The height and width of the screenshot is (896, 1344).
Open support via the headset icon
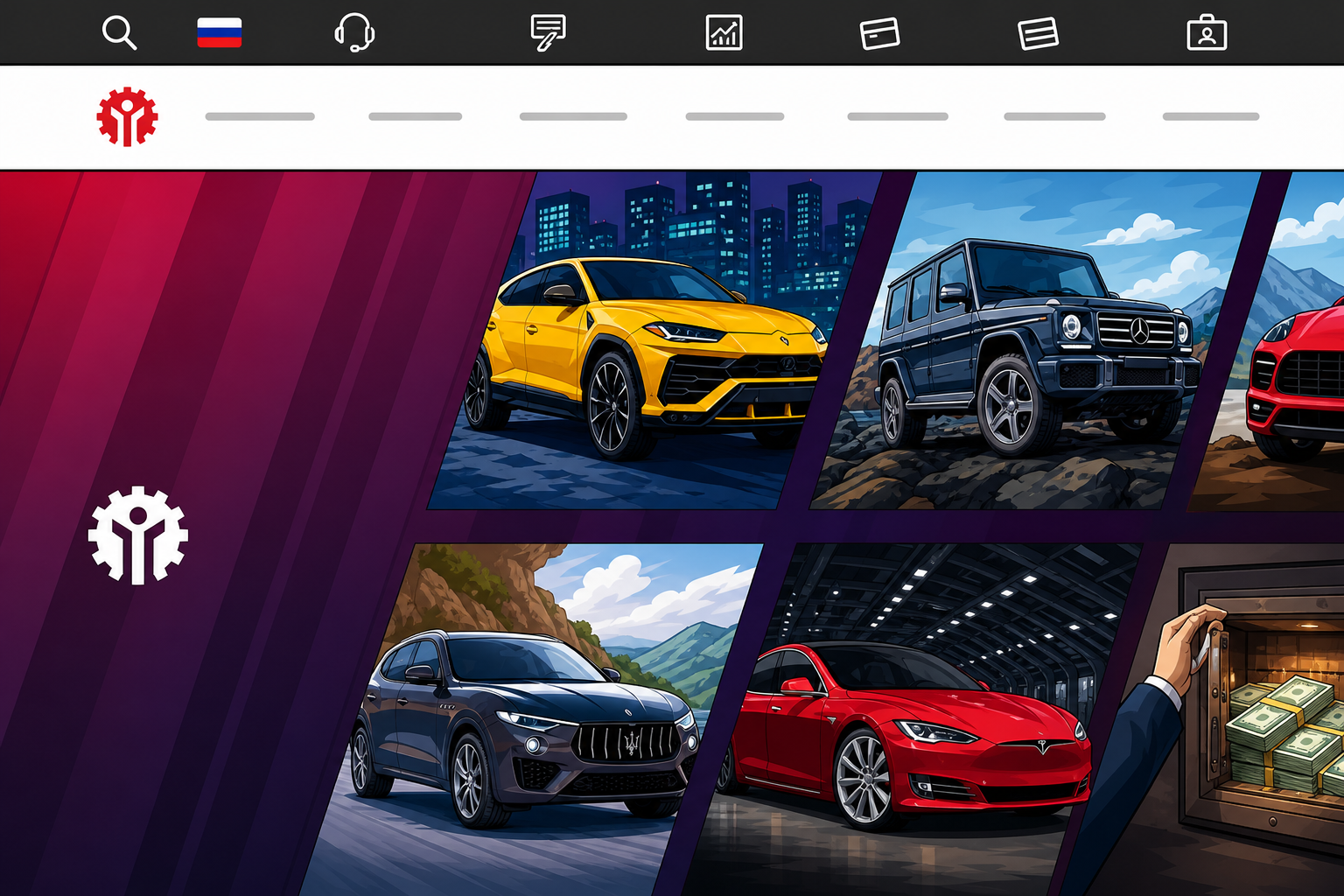pos(354,33)
